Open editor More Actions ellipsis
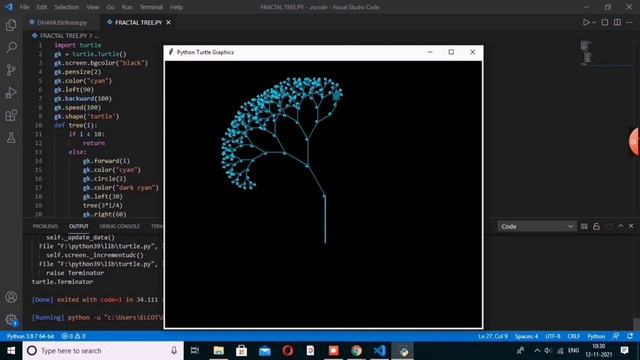Viewport: 640px width, 360px height. click(x=629, y=22)
